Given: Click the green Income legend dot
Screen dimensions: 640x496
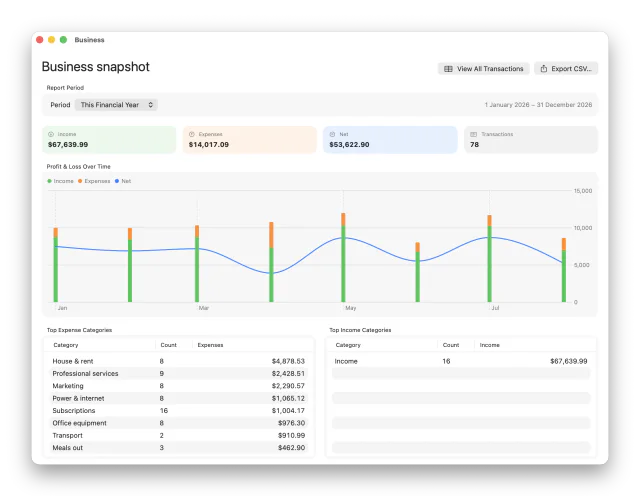Looking at the screenshot, I should [49, 181].
